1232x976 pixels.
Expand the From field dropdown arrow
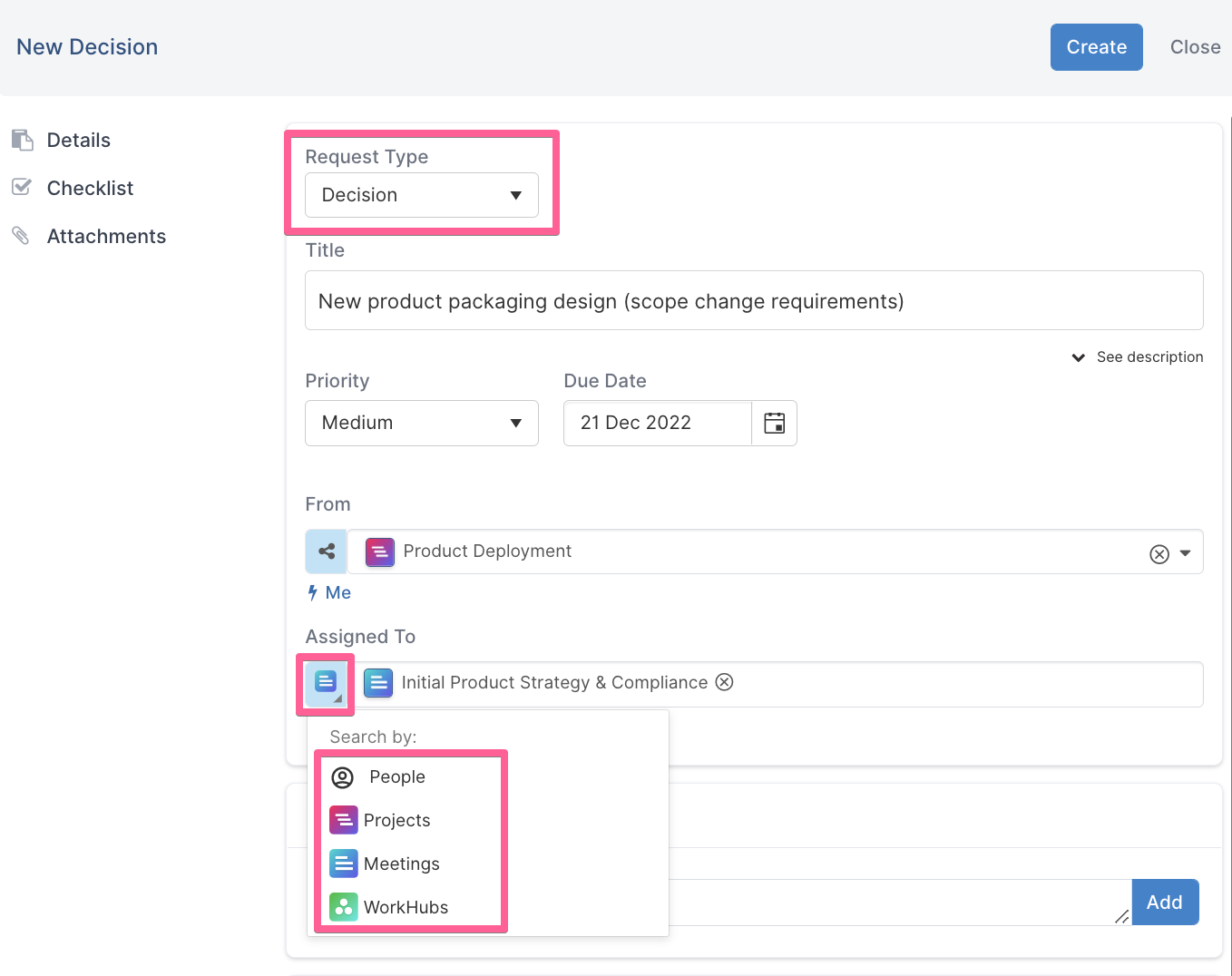(x=1185, y=553)
